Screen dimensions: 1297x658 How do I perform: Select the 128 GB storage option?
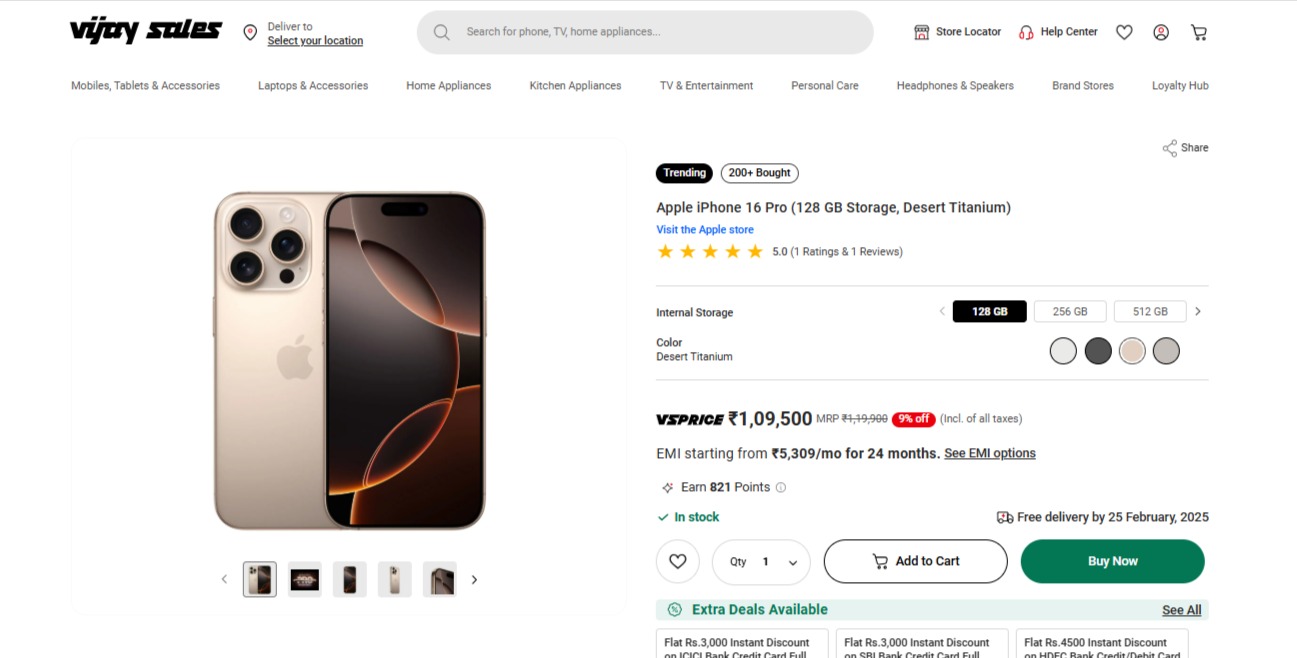(989, 312)
